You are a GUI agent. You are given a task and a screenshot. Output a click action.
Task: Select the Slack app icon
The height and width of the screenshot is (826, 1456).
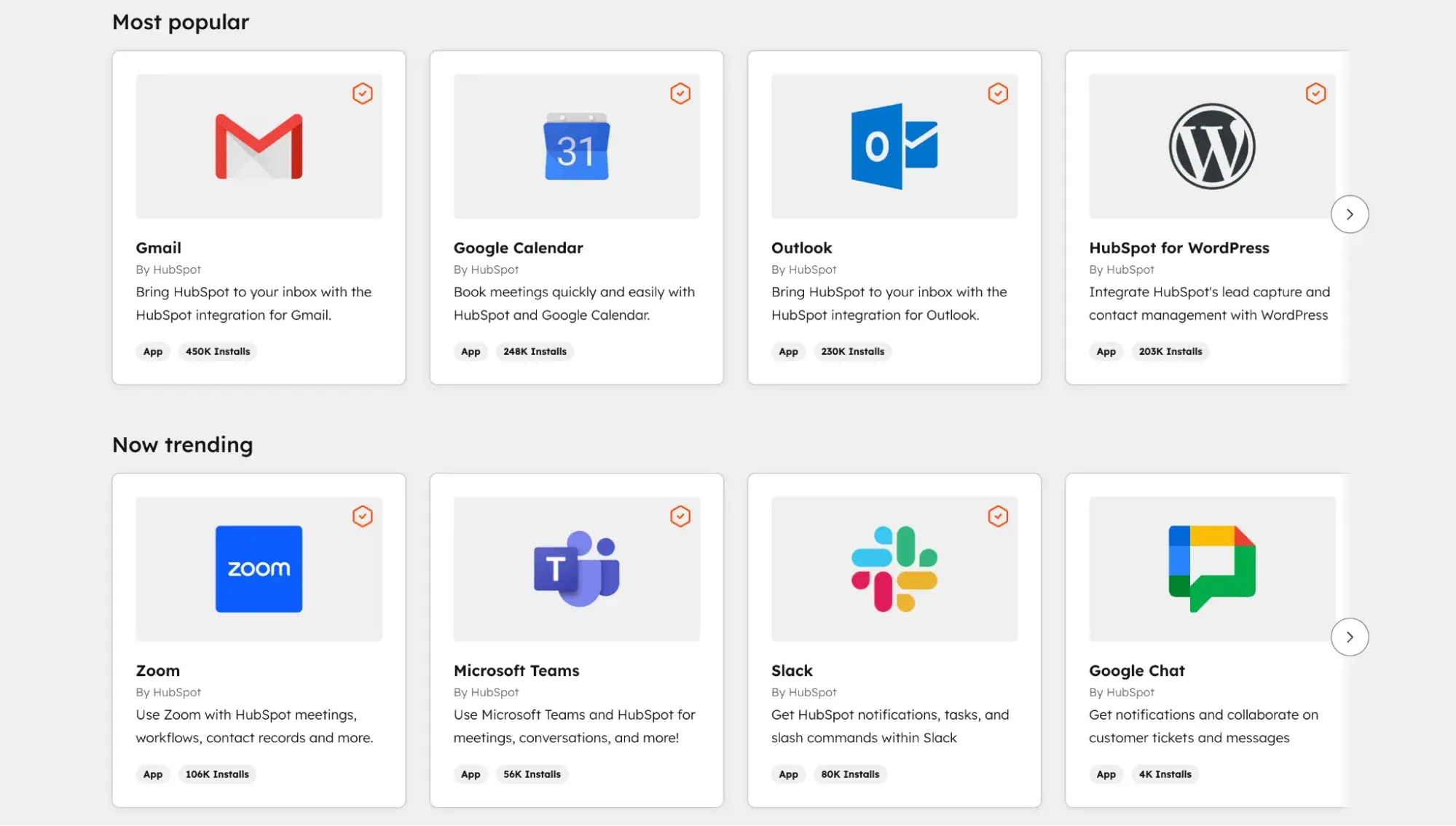[894, 569]
